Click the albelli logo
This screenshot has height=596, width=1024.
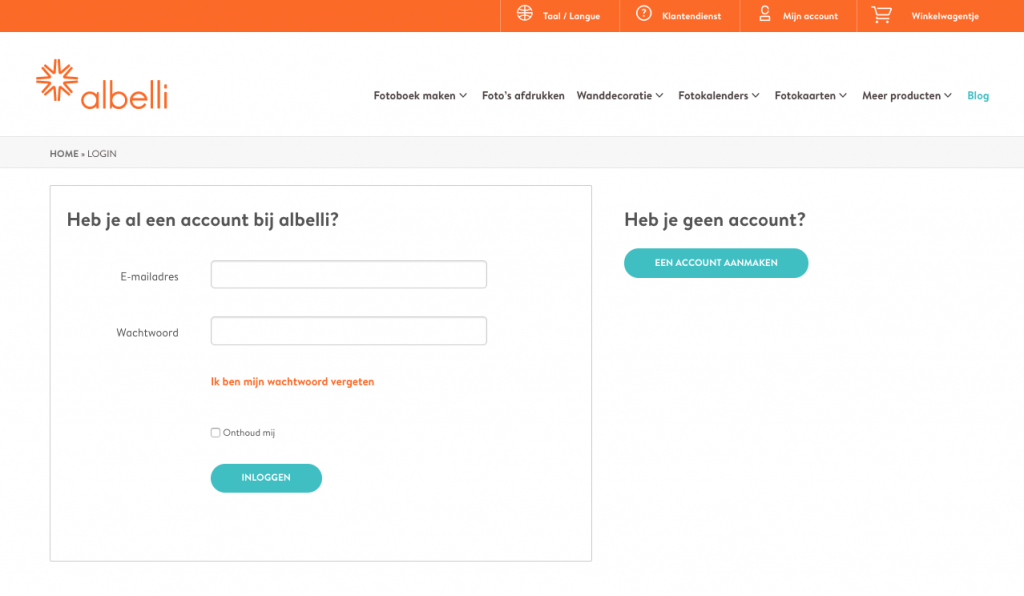102,84
